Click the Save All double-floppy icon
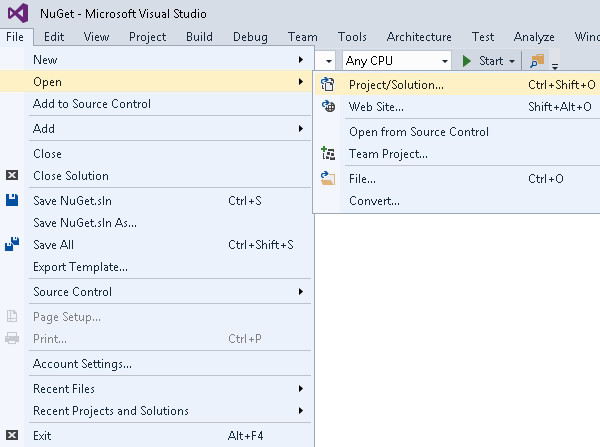Screen dimensions: 600x447 tap(12, 245)
